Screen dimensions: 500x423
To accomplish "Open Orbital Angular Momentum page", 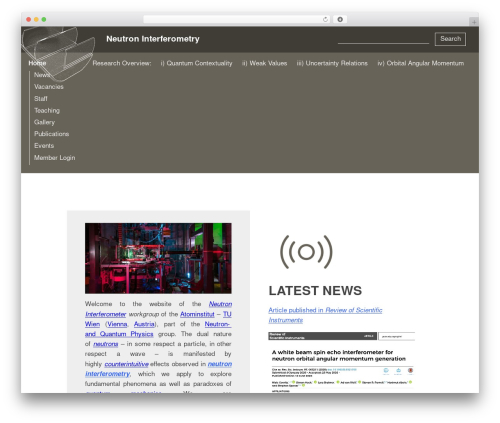I will point(421,63).
